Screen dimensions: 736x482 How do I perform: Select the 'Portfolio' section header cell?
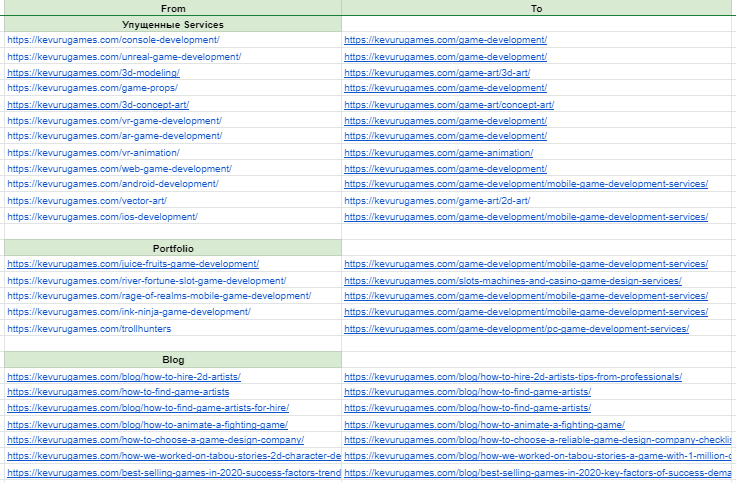pyautogui.click(x=173, y=248)
